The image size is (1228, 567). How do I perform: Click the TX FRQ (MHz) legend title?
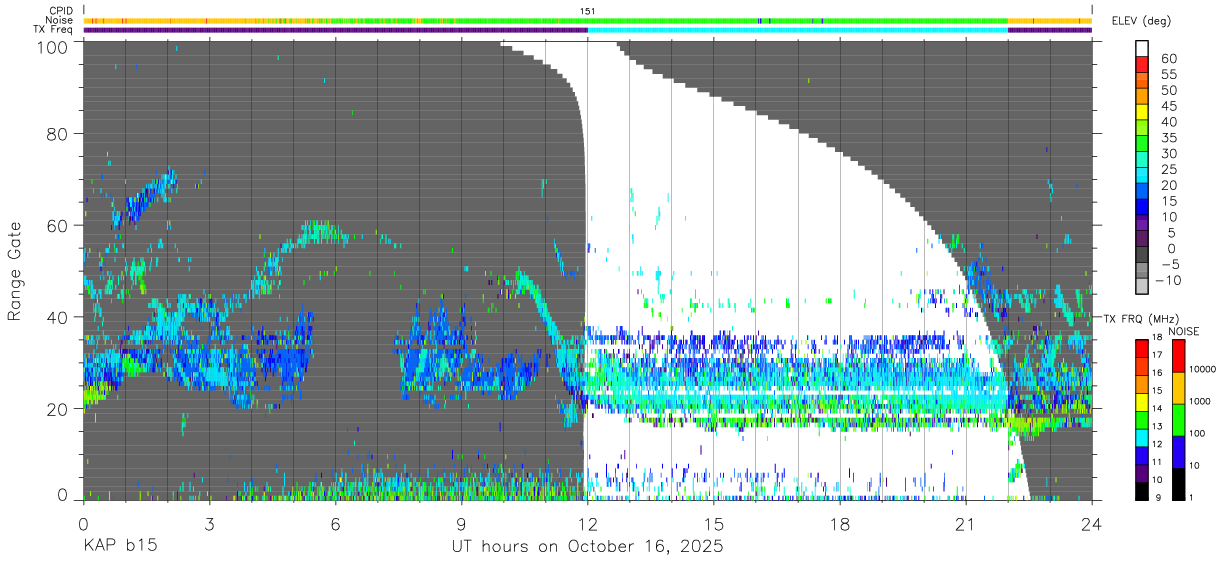(x=1141, y=319)
